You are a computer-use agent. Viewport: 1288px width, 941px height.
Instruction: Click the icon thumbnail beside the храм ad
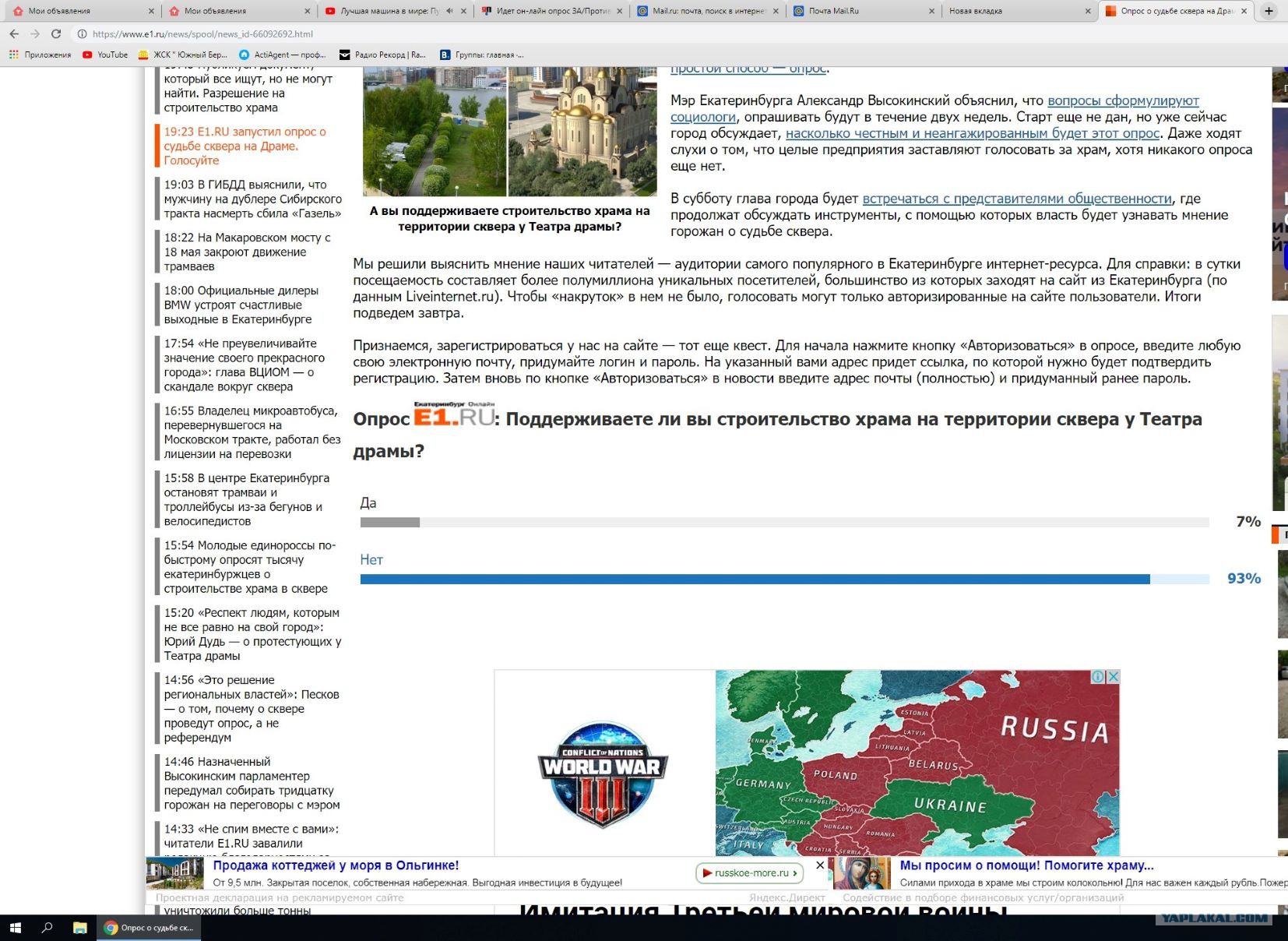point(862,873)
